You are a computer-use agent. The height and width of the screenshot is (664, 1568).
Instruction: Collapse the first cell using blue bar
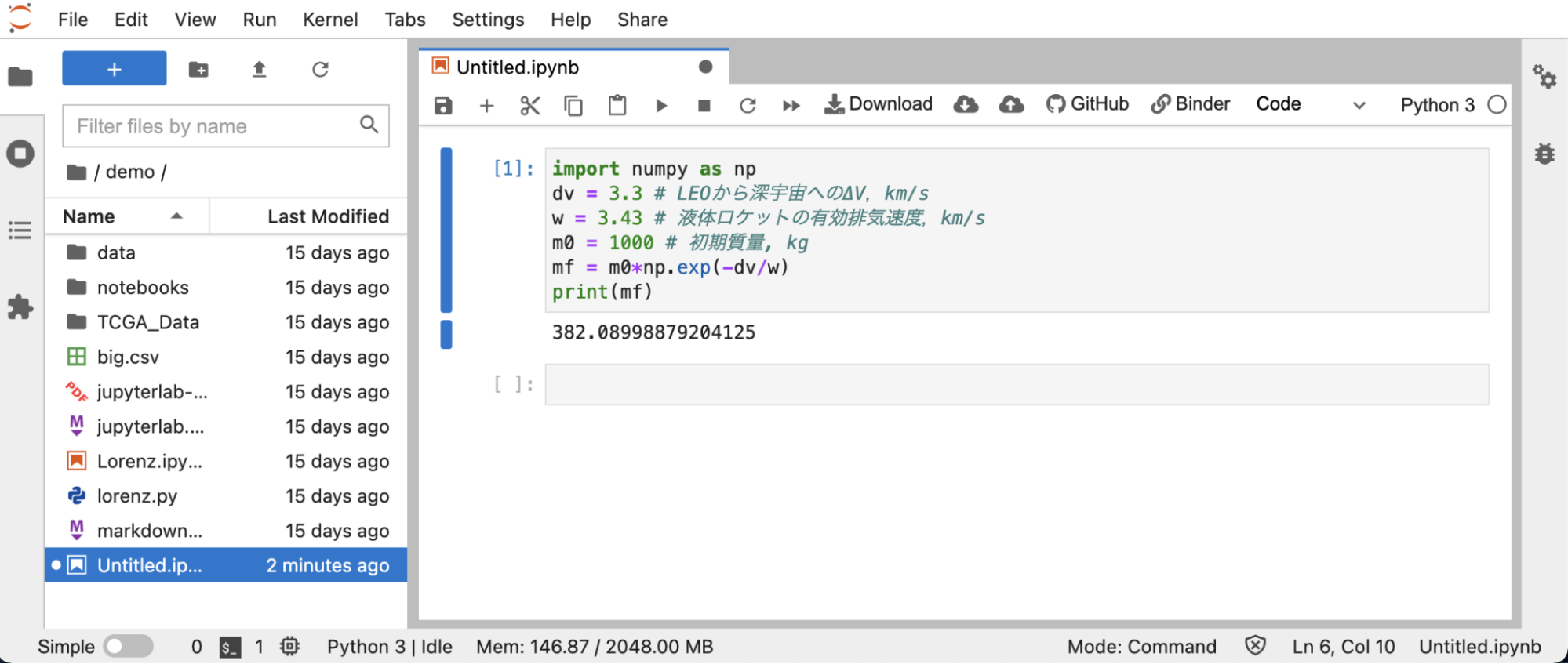pos(446,230)
